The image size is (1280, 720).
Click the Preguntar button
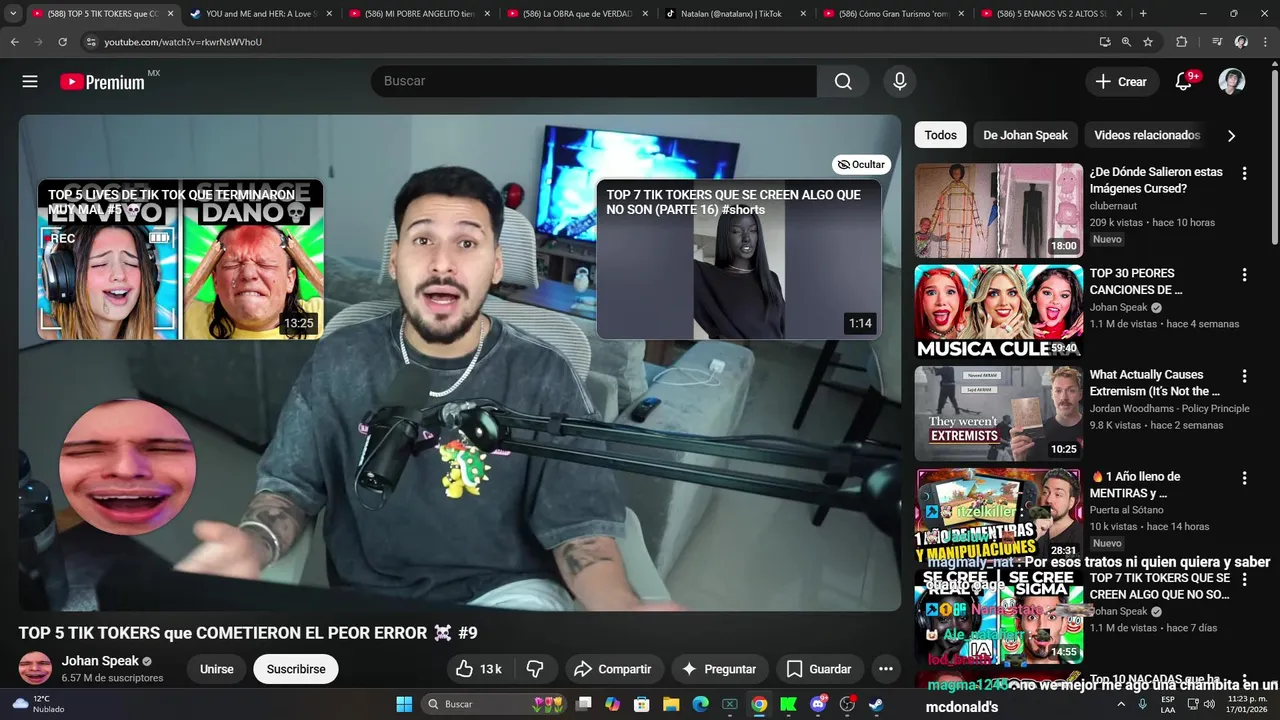[x=718, y=669]
